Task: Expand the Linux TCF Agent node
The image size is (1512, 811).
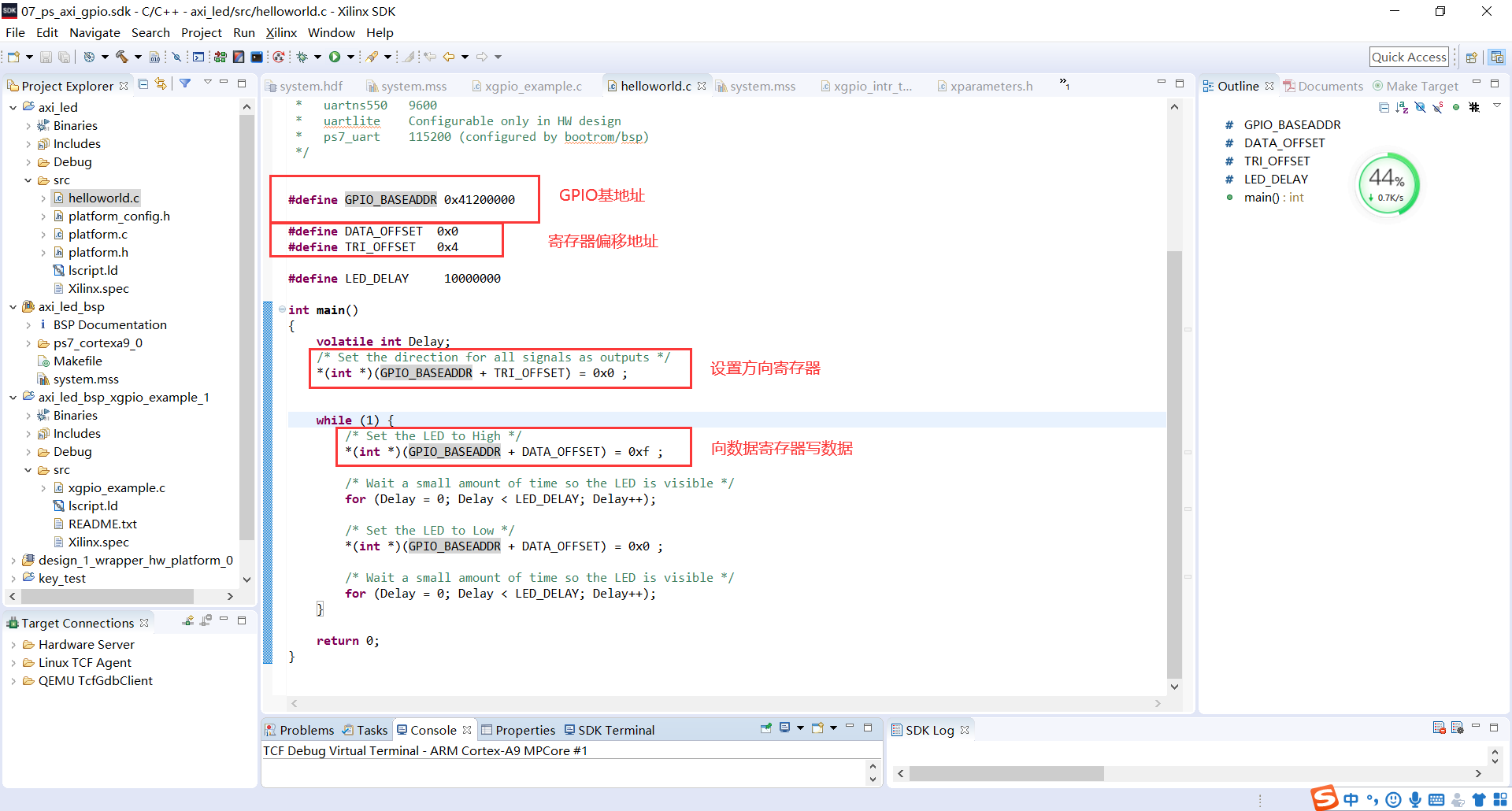Action: [x=13, y=662]
